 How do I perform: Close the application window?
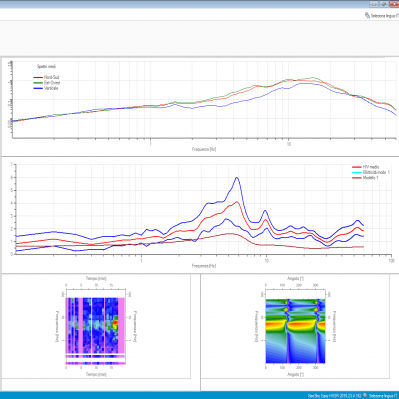[394, 4]
